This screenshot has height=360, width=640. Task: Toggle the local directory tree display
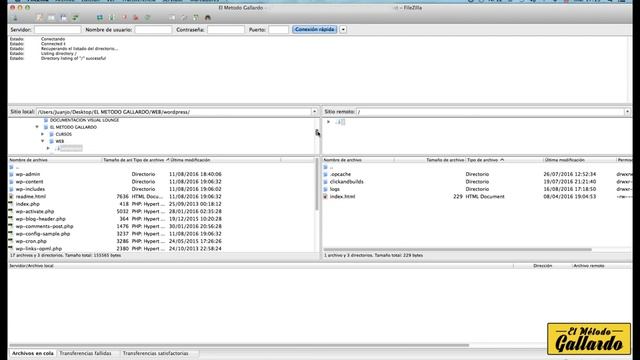point(51,18)
